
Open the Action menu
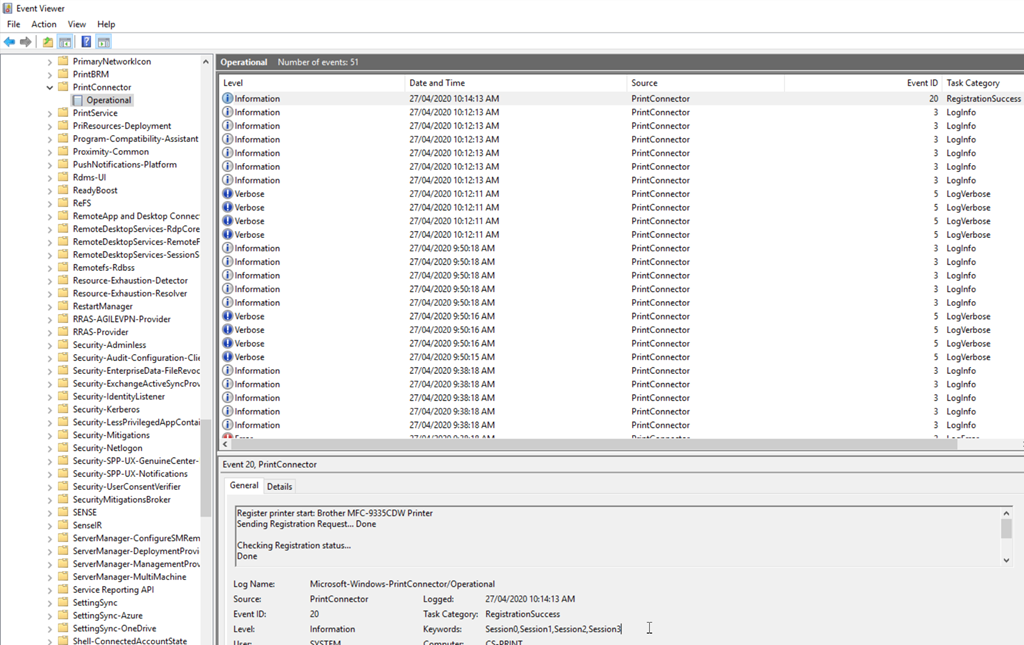click(44, 24)
